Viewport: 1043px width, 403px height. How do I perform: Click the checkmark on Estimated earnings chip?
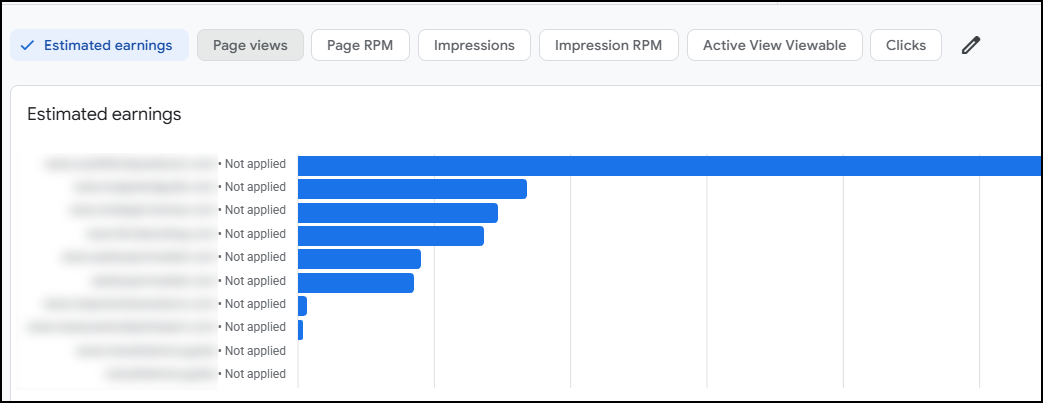tap(27, 45)
